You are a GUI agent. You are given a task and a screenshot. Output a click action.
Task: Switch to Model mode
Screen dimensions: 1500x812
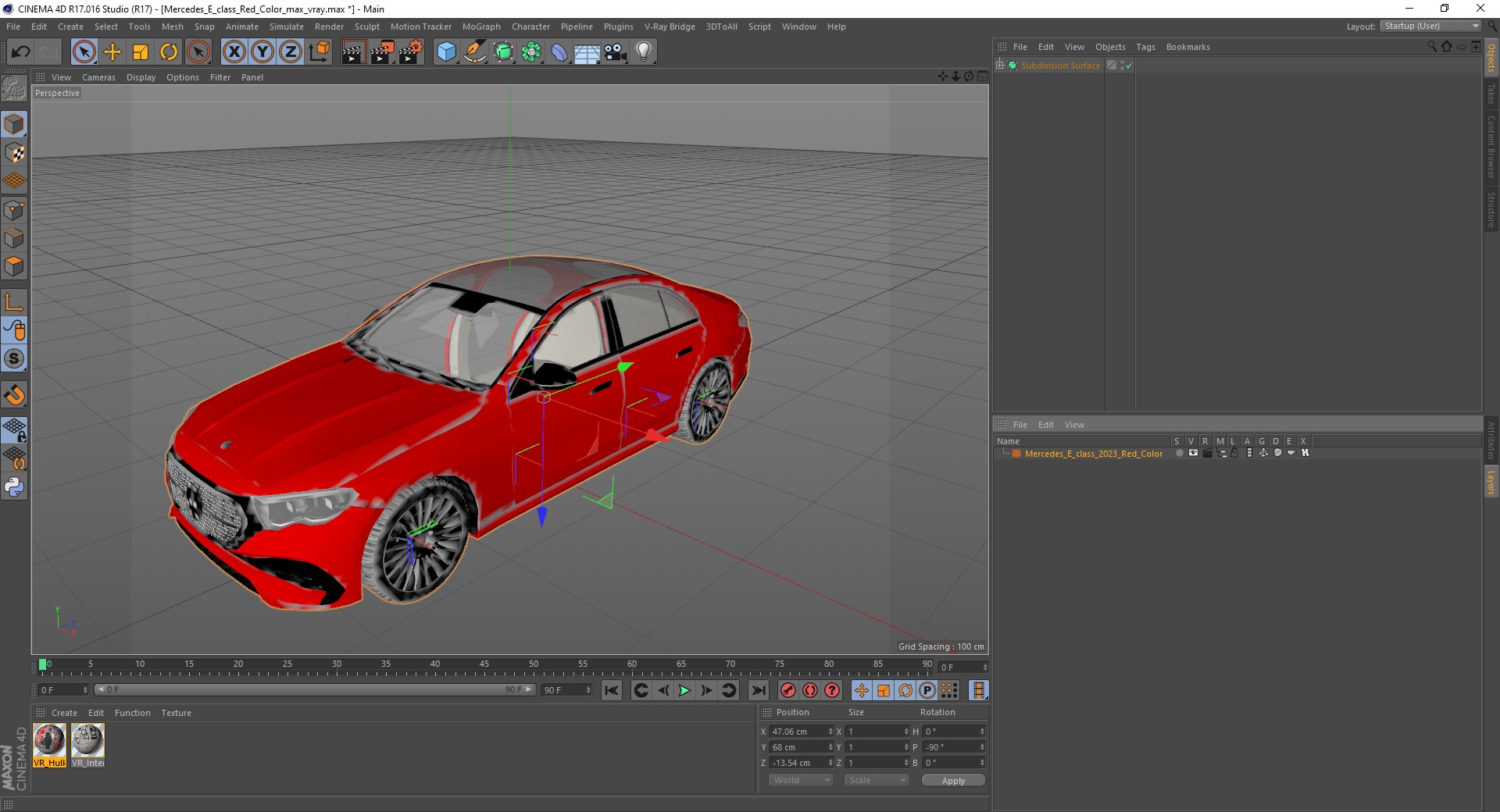click(x=14, y=124)
